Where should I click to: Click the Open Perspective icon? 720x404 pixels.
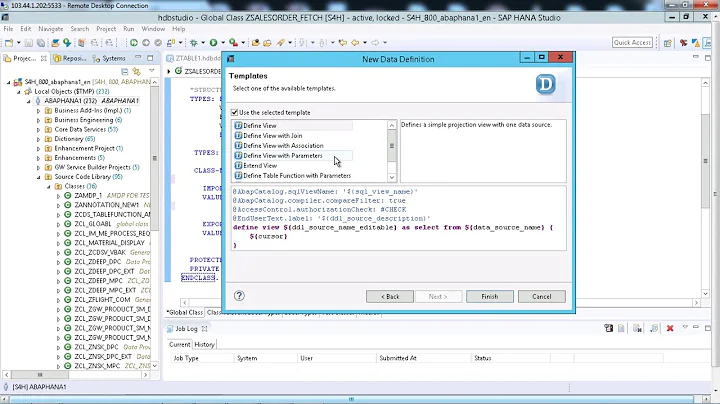(668, 43)
